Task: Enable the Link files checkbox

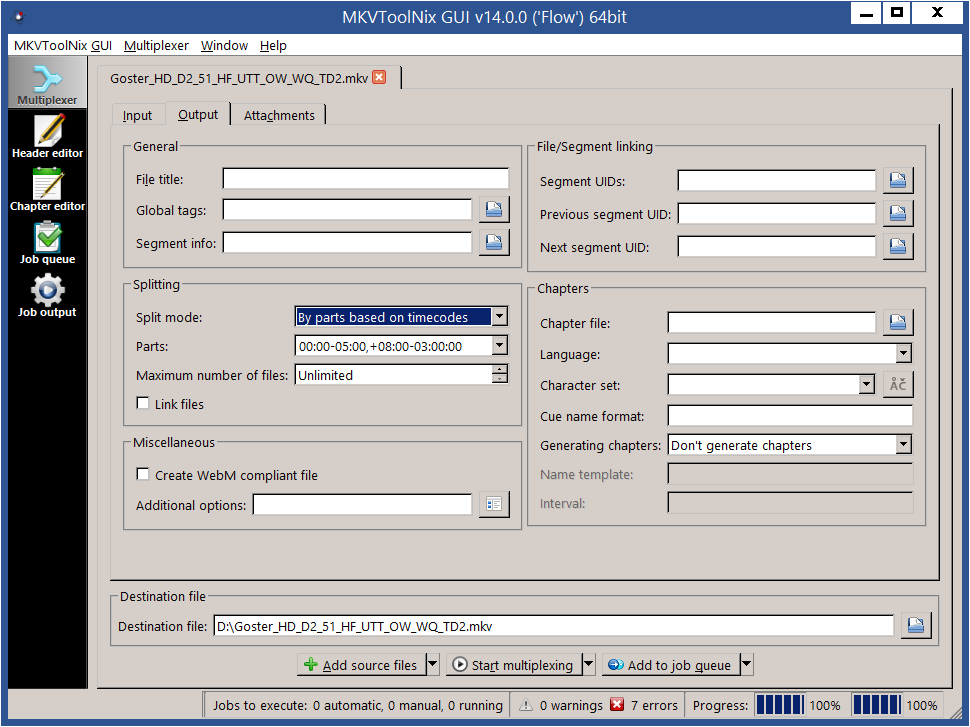Action: pos(143,403)
